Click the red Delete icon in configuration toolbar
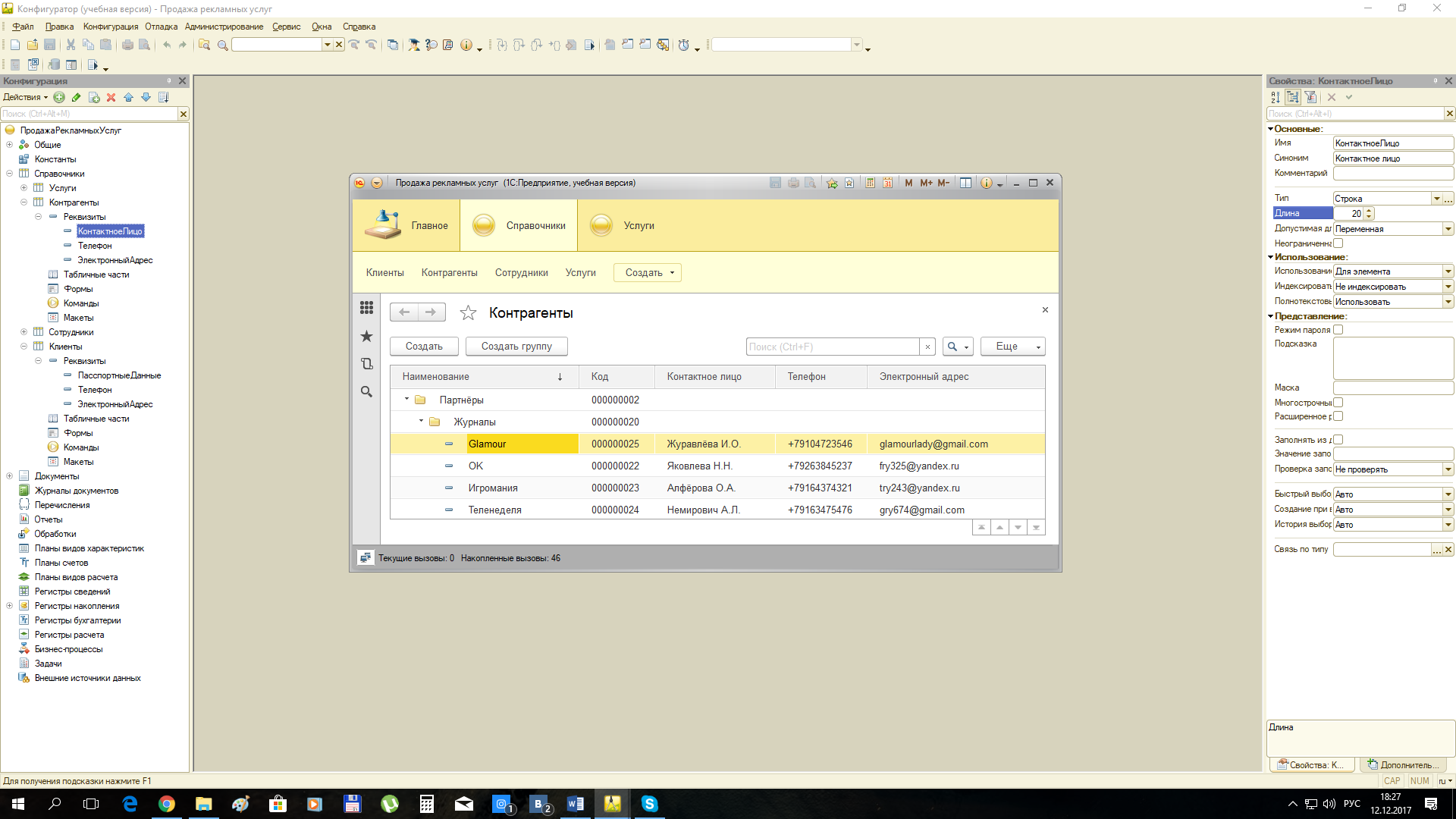The width and height of the screenshot is (1456, 819). 111,97
